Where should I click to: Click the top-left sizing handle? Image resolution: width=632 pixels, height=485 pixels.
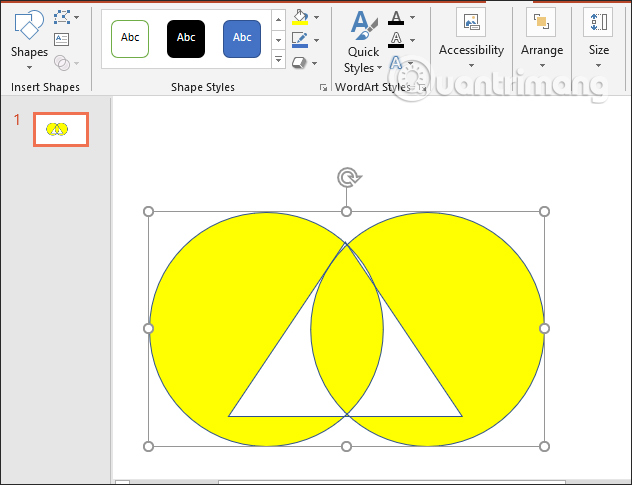pos(148,211)
